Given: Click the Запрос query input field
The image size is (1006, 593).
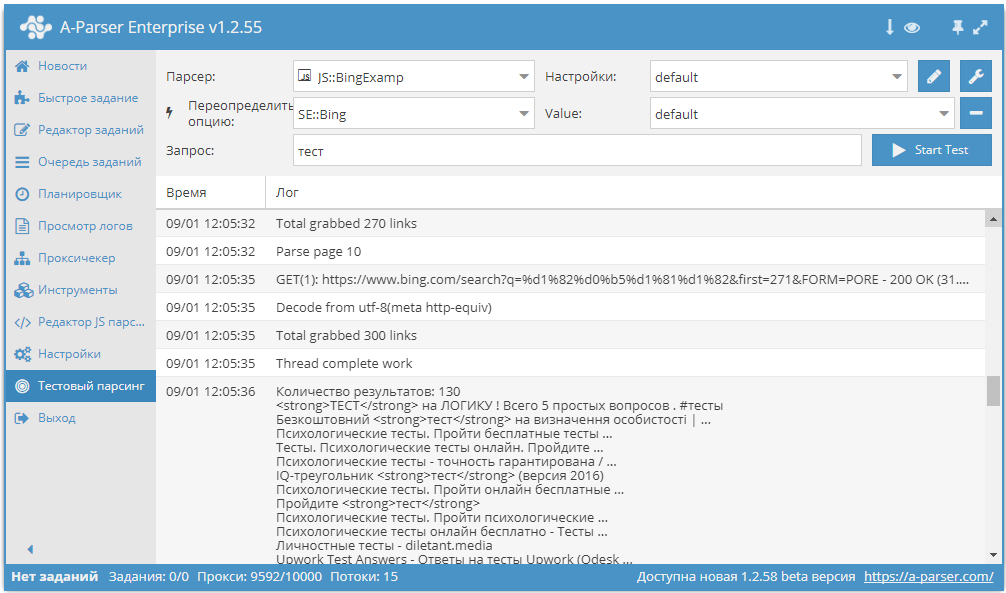Looking at the screenshot, I should [577, 151].
